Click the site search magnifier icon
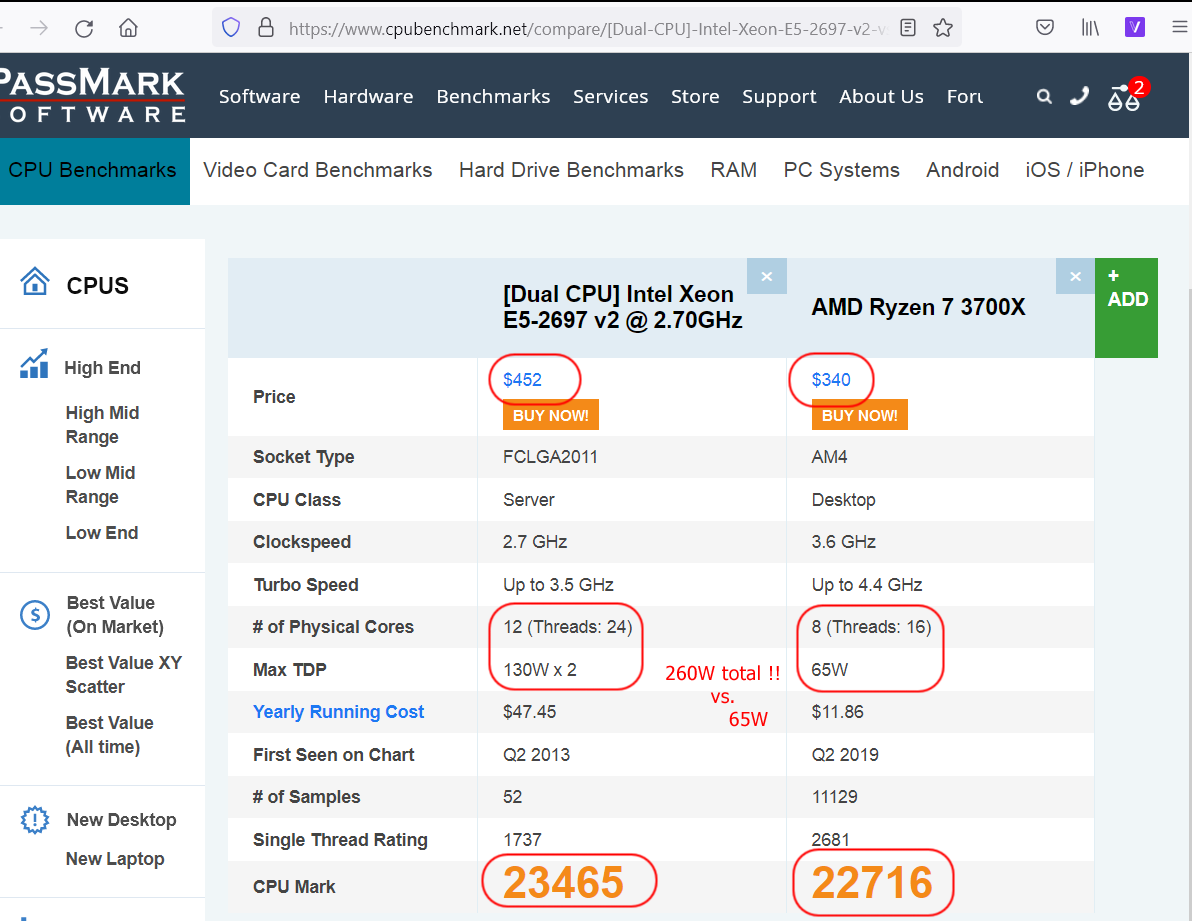The height and width of the screenshot is (921, 1192). pyautogui.click(x=1045, y=97)
